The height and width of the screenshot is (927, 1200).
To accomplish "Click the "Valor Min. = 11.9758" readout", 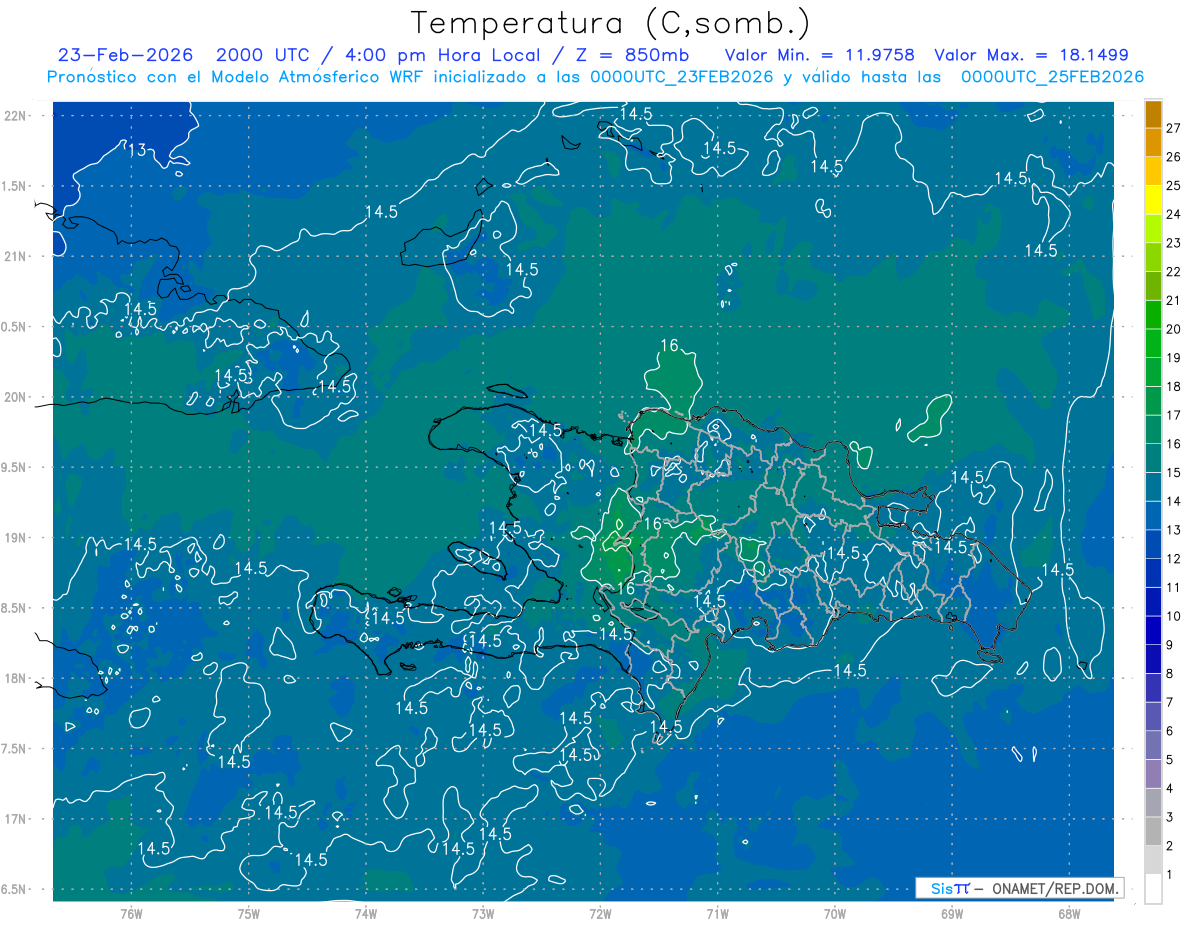I will point(819,55).
